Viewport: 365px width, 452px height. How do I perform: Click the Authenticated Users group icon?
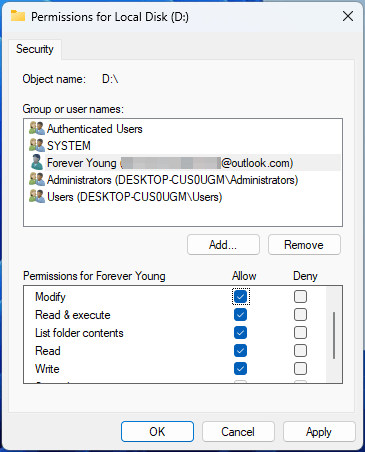pyautogui.click(x=37, y=128)
